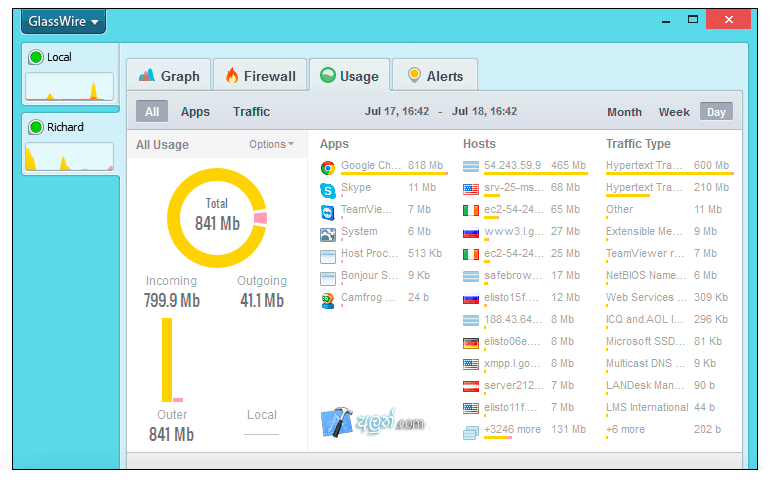This screenshot has width=770, height=484.
Task: Click the flag next to xmpp.l.go host
Action: pyautogui.click(x=470, y=364)
